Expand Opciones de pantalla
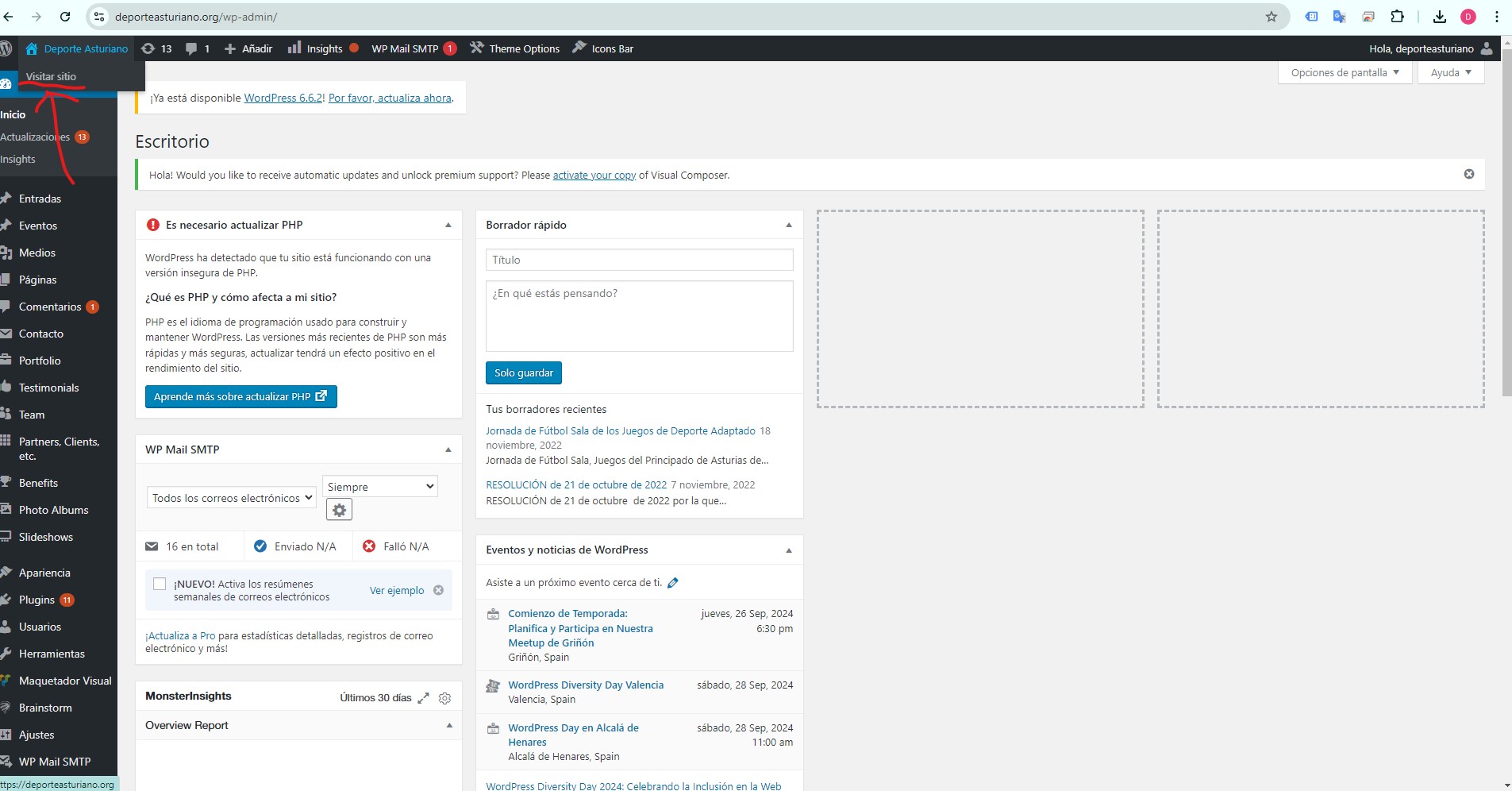Viewport: 1512px width, 791px height. (x=1345, y=72)
